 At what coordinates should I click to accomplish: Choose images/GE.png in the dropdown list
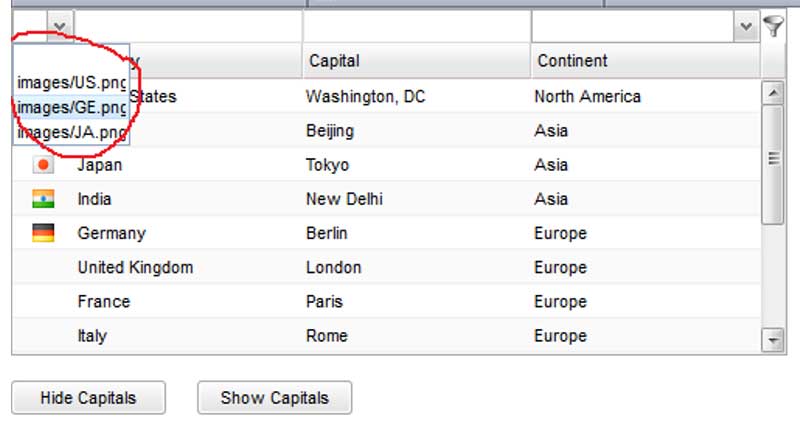[x=71, y=107]
